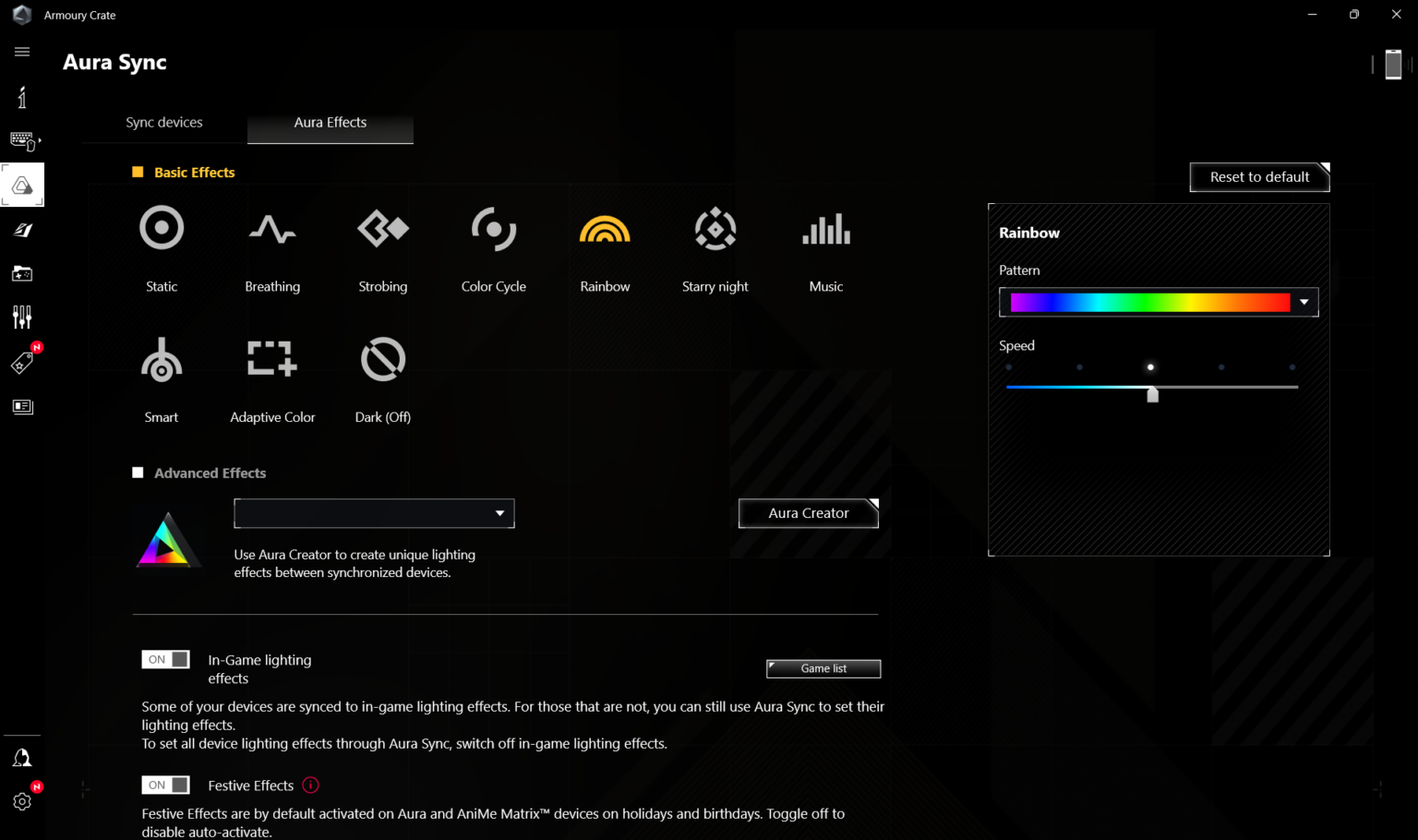Open the Aura Effects tab
This screenshot has height=840, width=1418.
330,122
